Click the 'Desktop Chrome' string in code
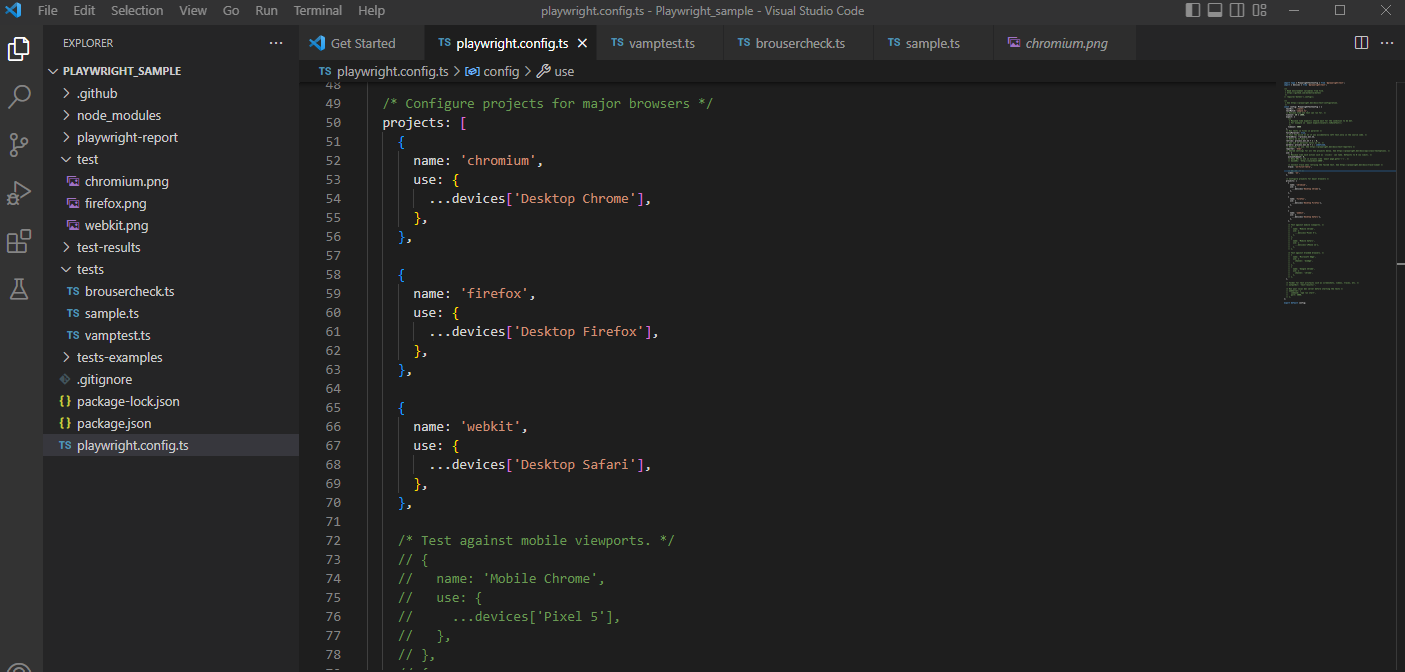 point(575,199)
